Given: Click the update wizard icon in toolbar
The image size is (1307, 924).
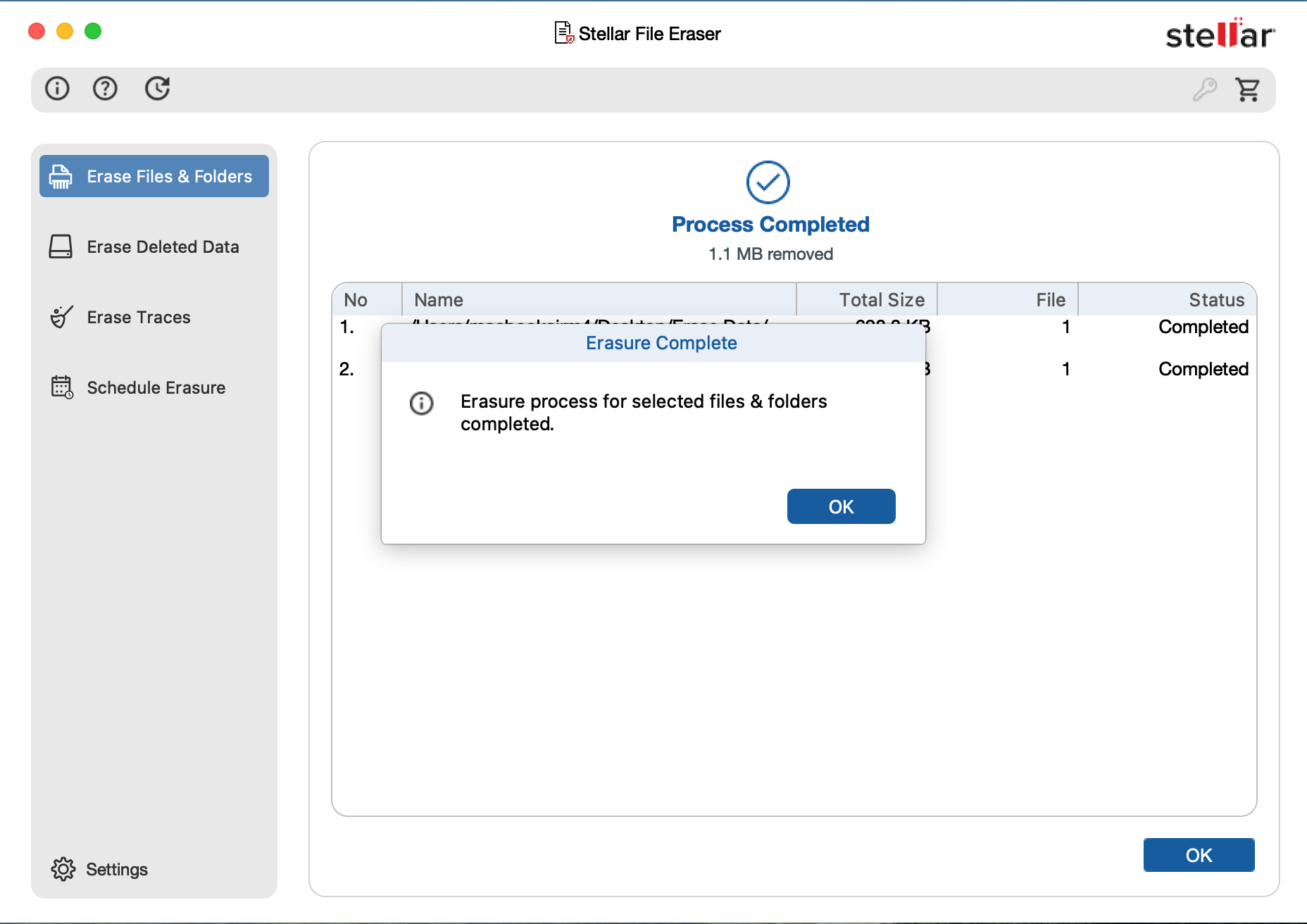Looking at the screenshot, I should tap(157, 89).
